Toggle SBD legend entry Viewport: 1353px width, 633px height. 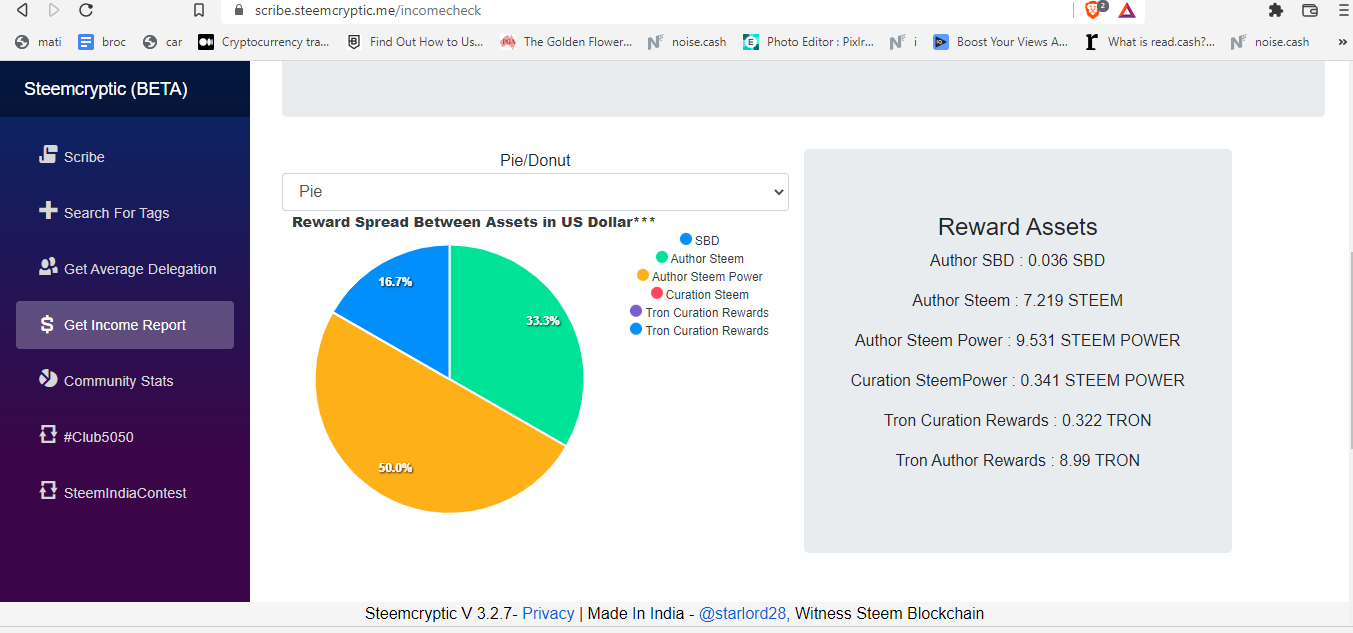[699, 240]
